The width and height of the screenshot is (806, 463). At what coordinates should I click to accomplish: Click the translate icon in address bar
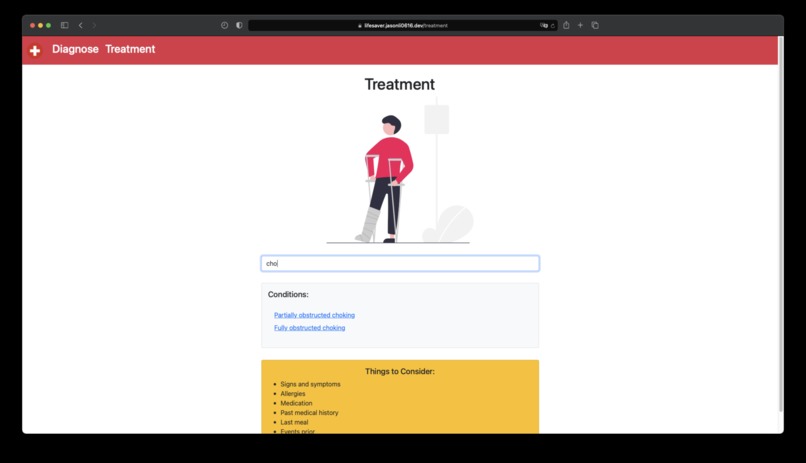point(543,25)
